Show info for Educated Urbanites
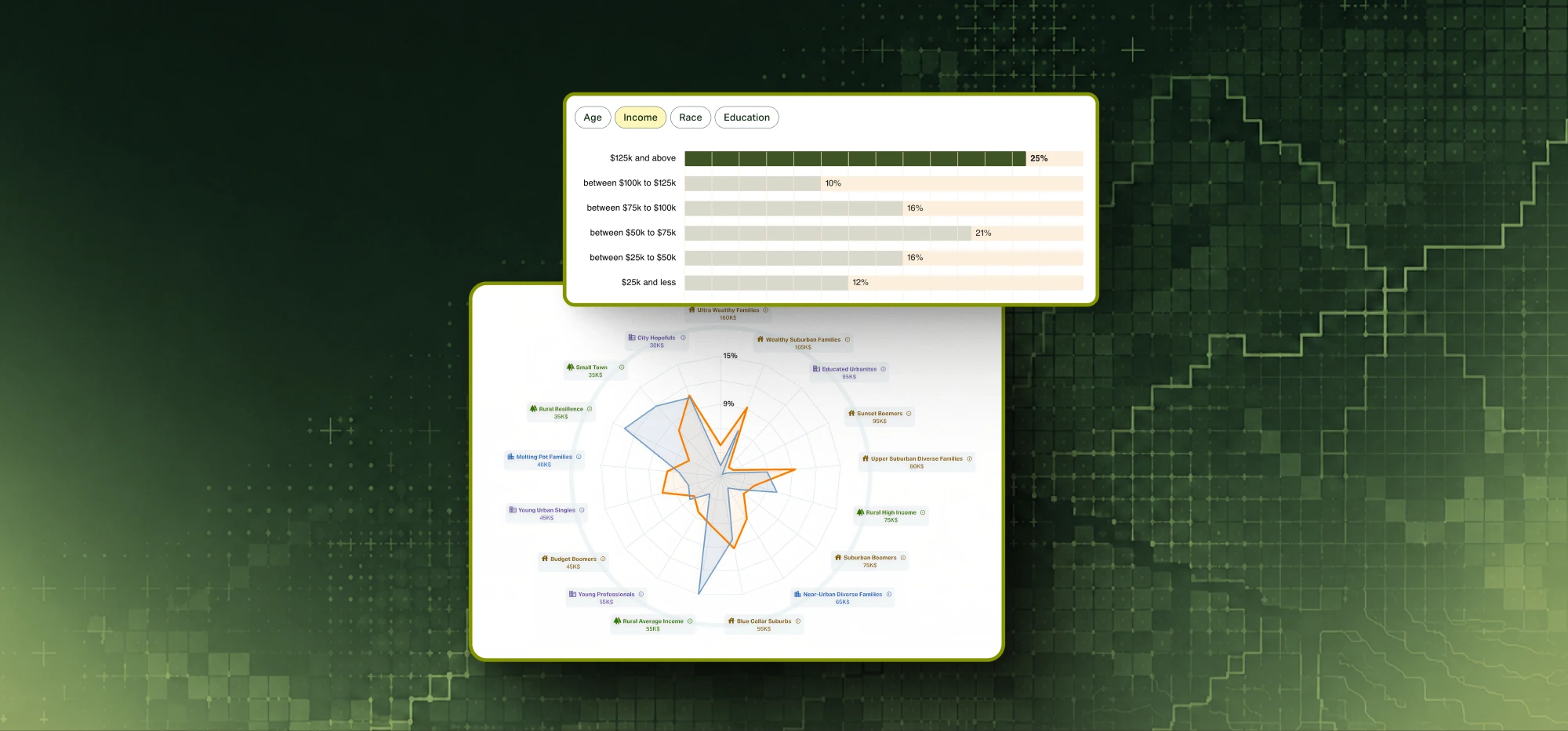1568x731 pixels. [884, 369]
